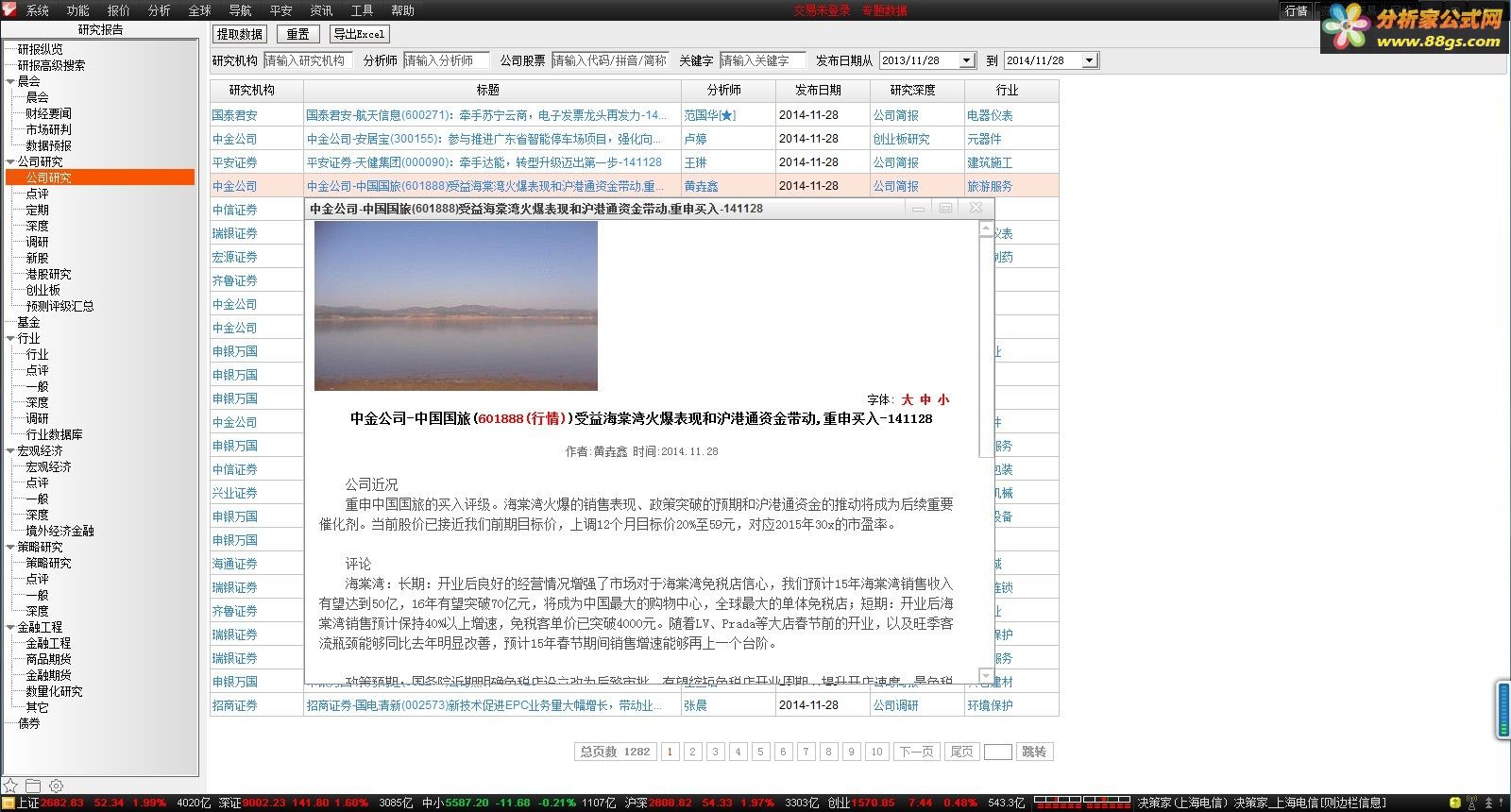Open the 资讯 menu
The image size is (1511, 812).
322,10
